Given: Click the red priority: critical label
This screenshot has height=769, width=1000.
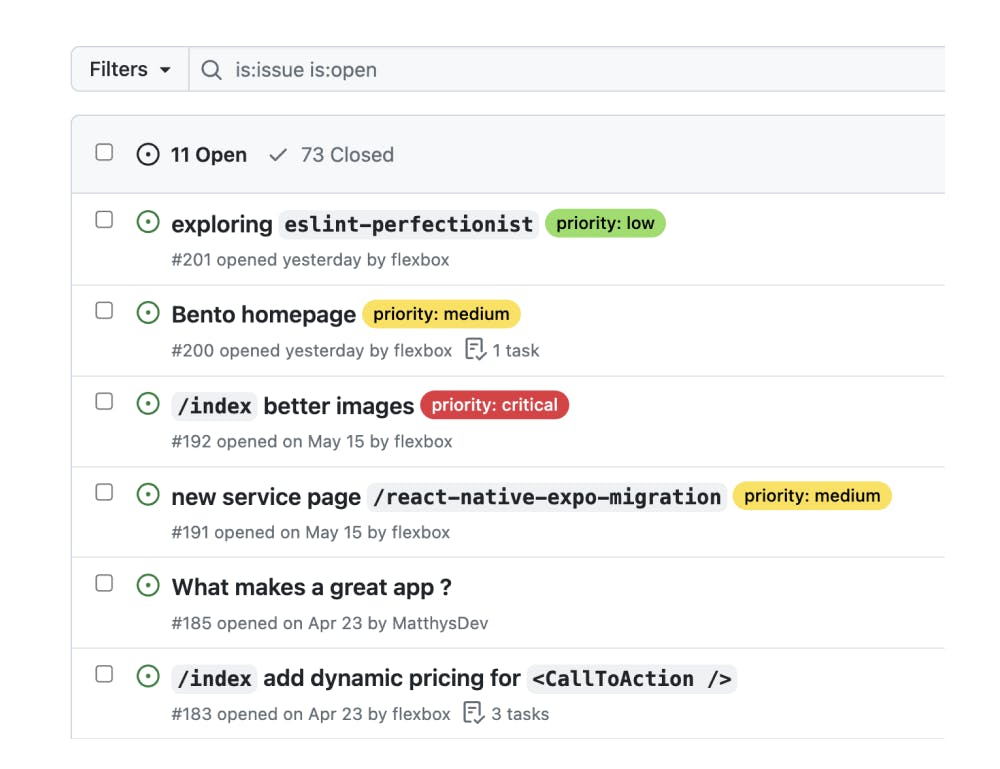Looking at the screenshot, I should (494, 405).
